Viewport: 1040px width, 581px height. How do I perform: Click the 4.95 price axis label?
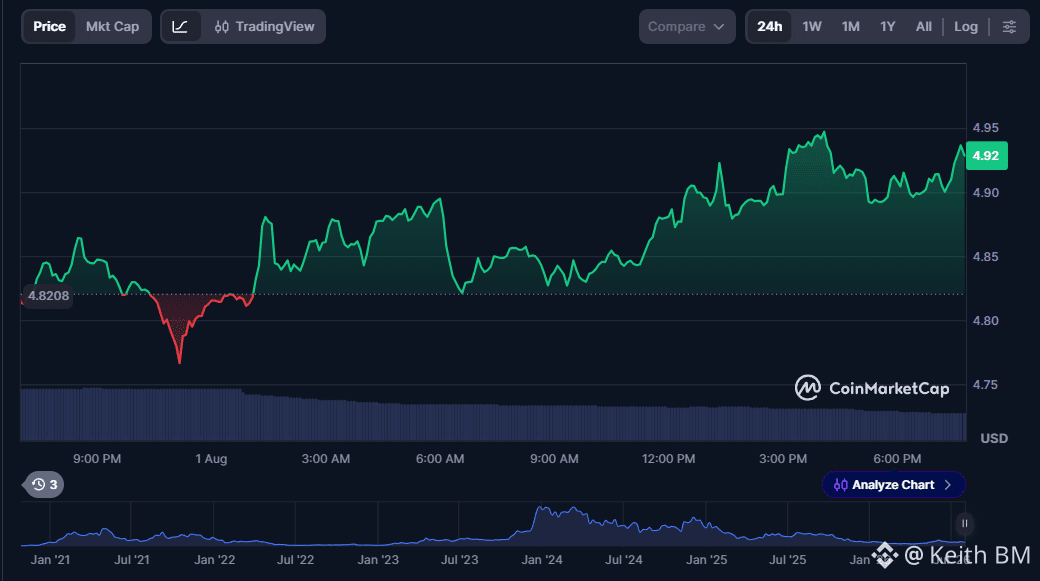[x=986, y=128]
